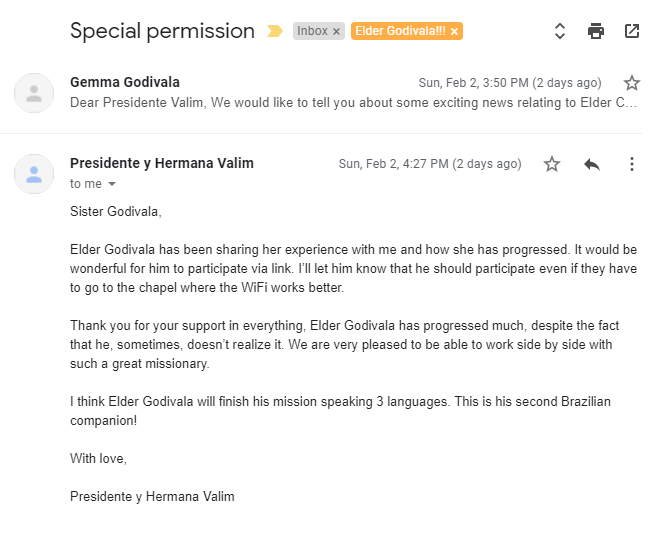Show recipient details dropdown next to 'to me'
This screenshot has height=534, width=657.
pyautogui.click(x=111, y=184)
